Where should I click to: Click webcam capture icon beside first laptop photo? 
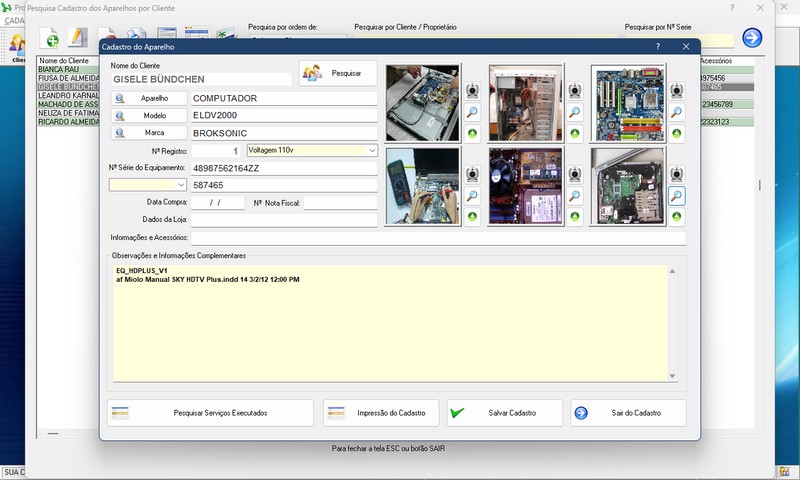point(472,90)
